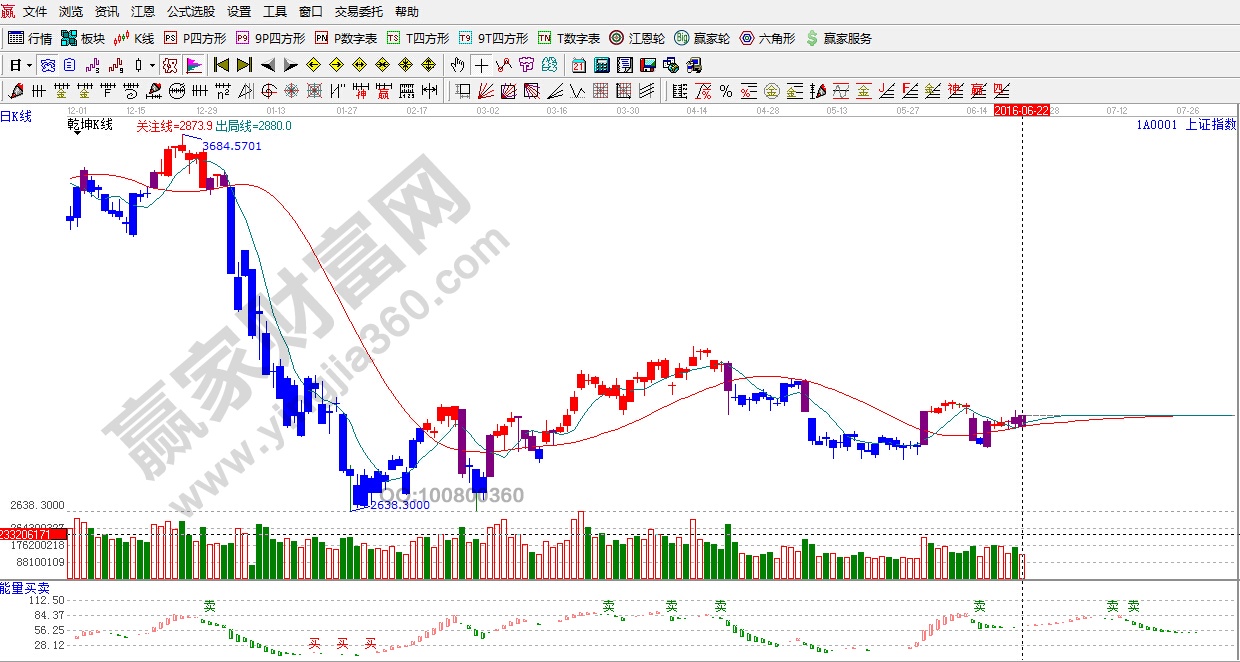1240x662 pixels.
Task: Toggle the highlighted knot pattern toolbar button
Action: 170,65
